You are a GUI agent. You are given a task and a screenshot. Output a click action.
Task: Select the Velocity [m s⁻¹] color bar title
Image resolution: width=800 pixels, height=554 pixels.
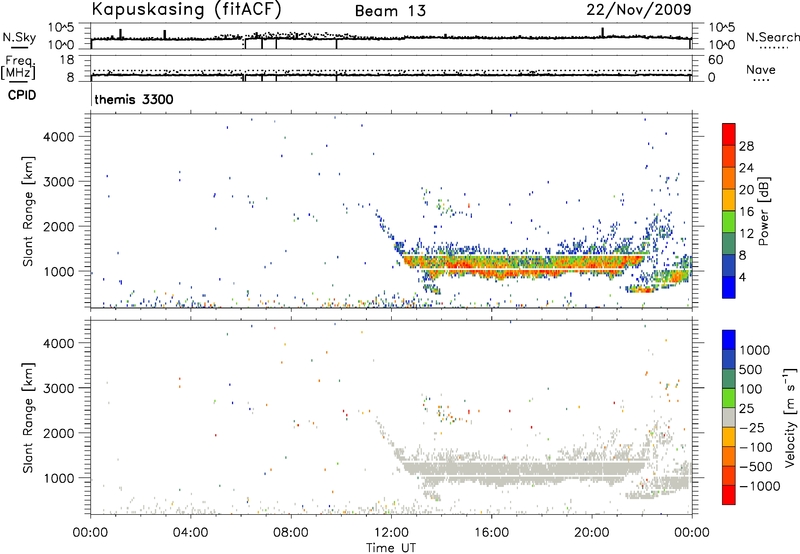click(x=790, y=417)
